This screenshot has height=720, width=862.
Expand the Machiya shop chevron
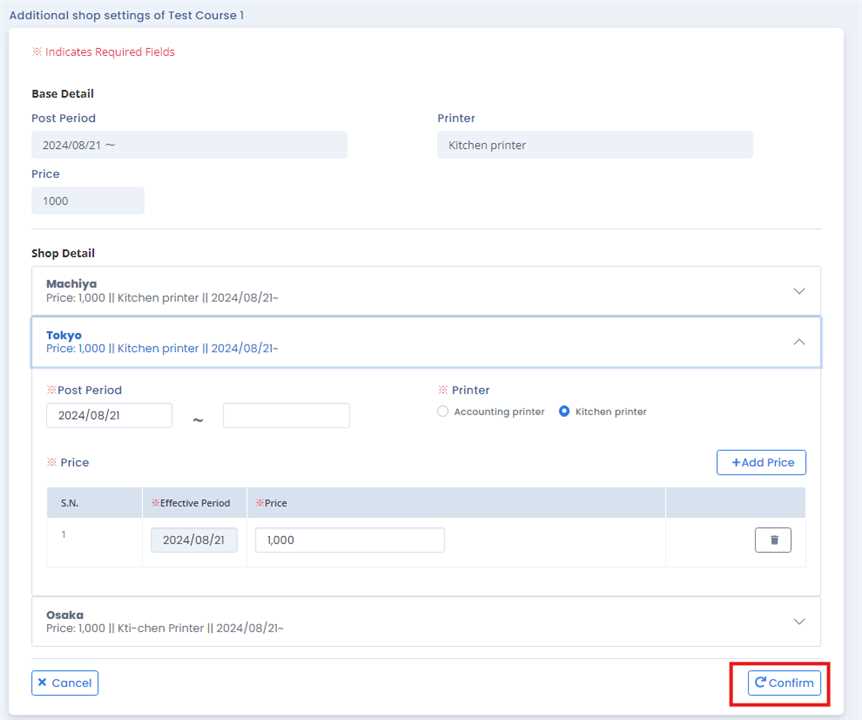(798, 291)
